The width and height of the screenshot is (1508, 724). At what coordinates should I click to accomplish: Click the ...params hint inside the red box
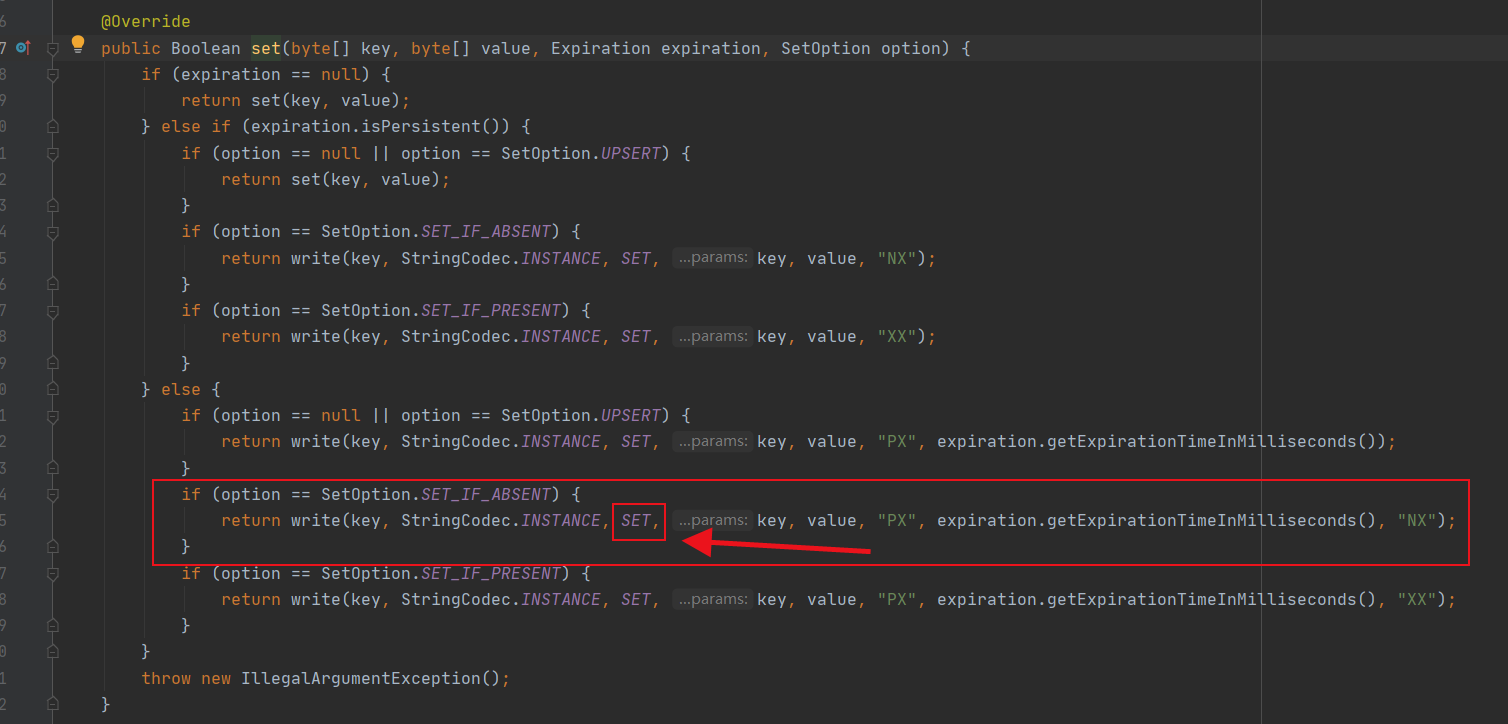[713, 520]
